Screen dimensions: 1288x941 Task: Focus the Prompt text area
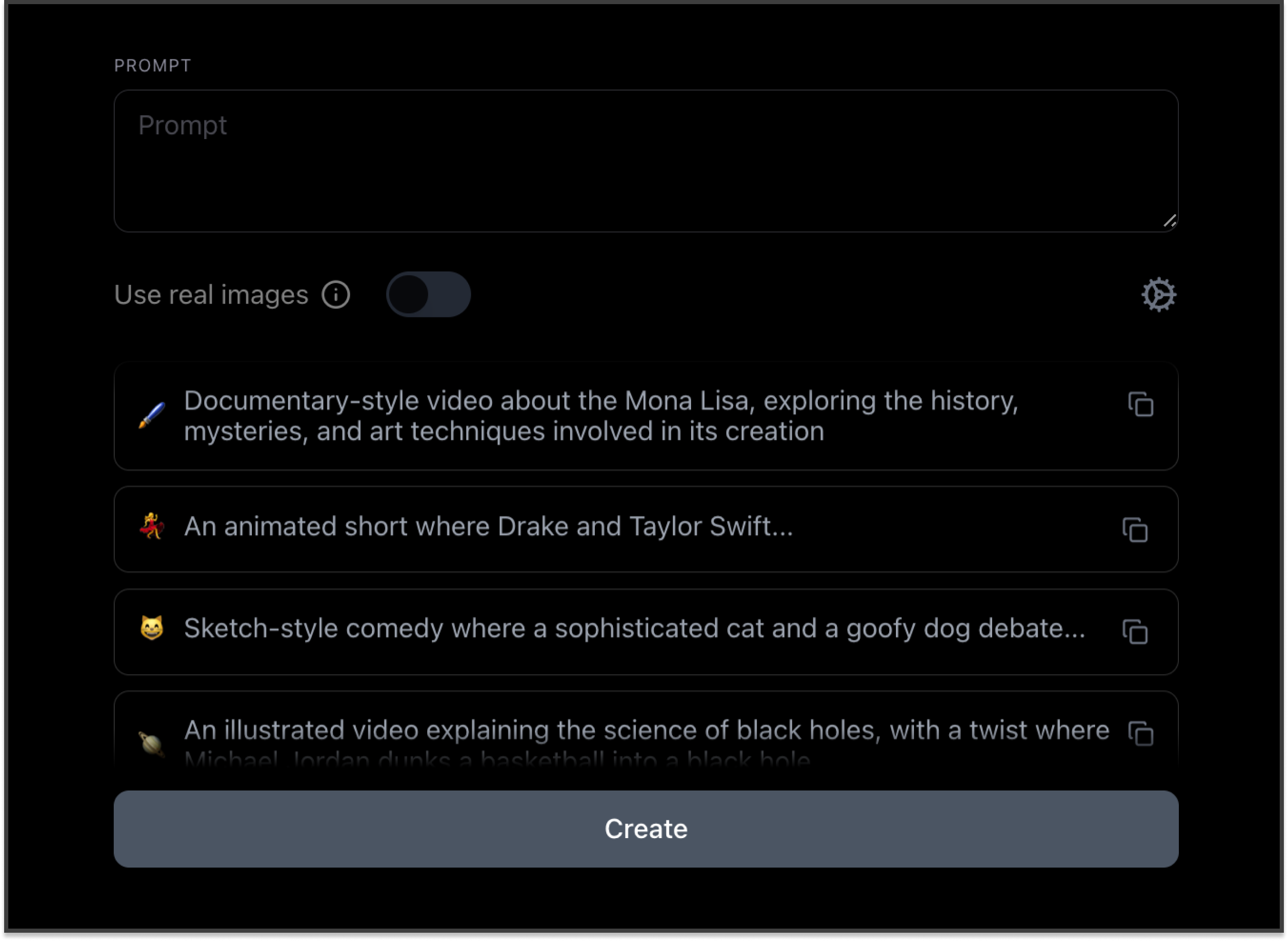(x=645, y=161)
